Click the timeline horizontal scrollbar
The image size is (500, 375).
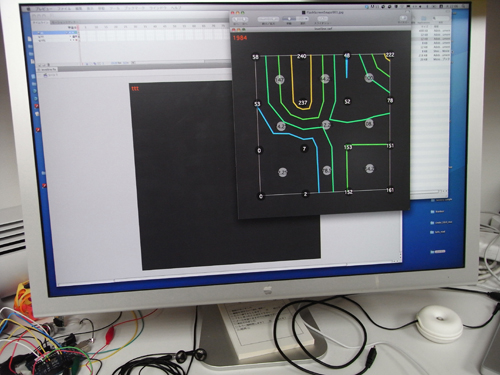170,62
